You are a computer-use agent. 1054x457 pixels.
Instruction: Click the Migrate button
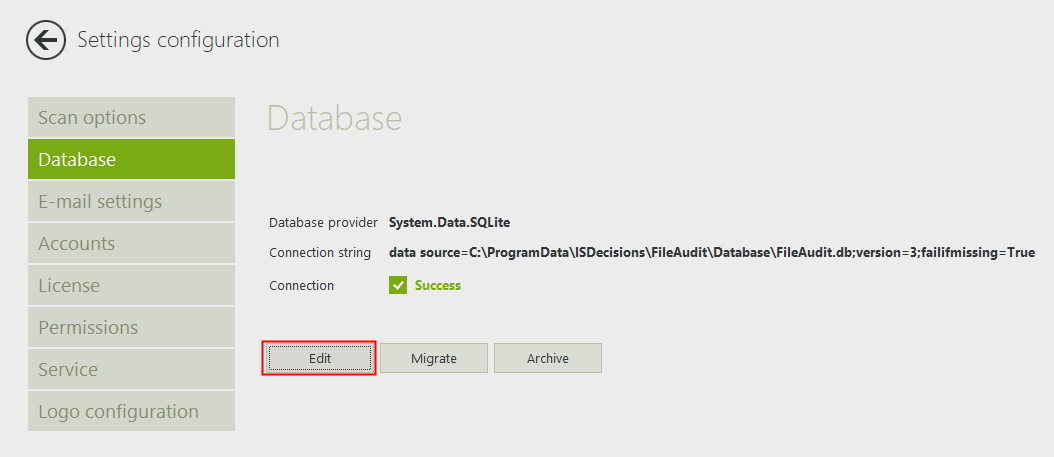tap(434, 358)
